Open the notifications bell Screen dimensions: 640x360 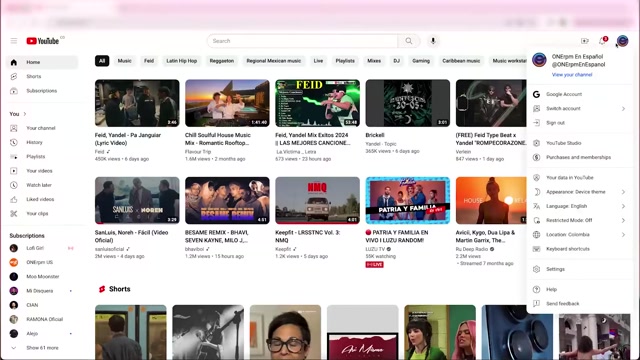602,41
